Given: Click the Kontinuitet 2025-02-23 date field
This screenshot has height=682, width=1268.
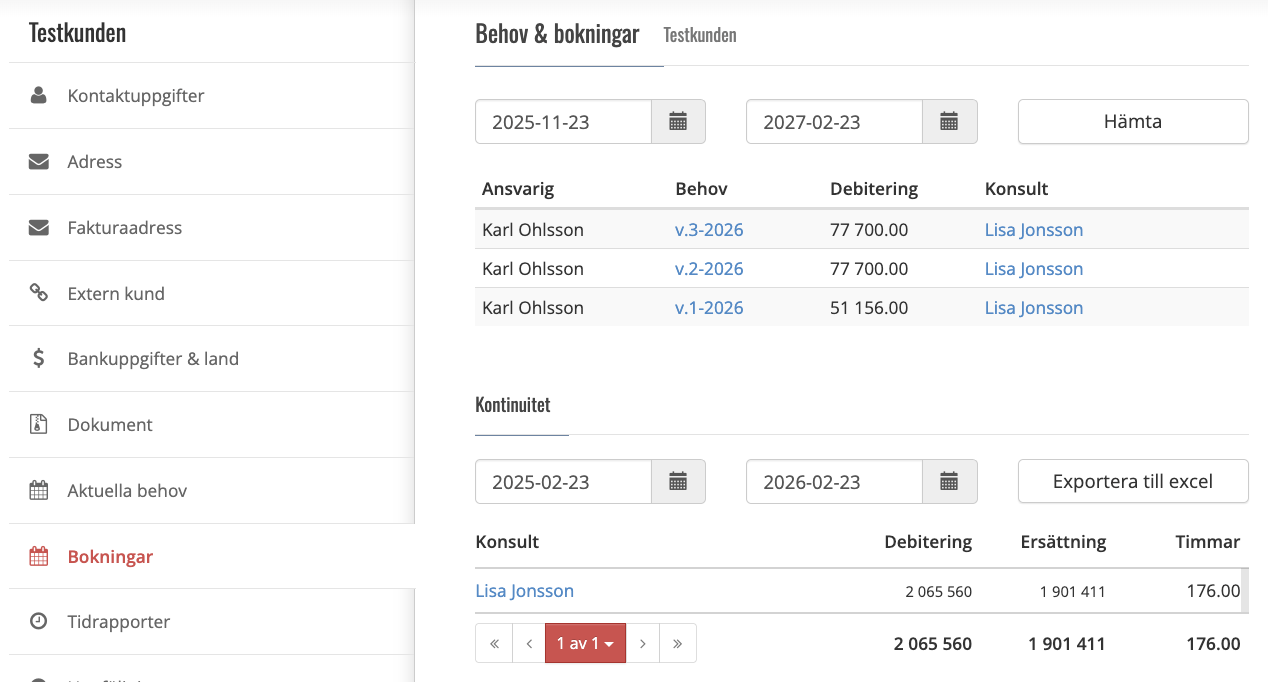Looking at the screenshot, I should 563,482.
